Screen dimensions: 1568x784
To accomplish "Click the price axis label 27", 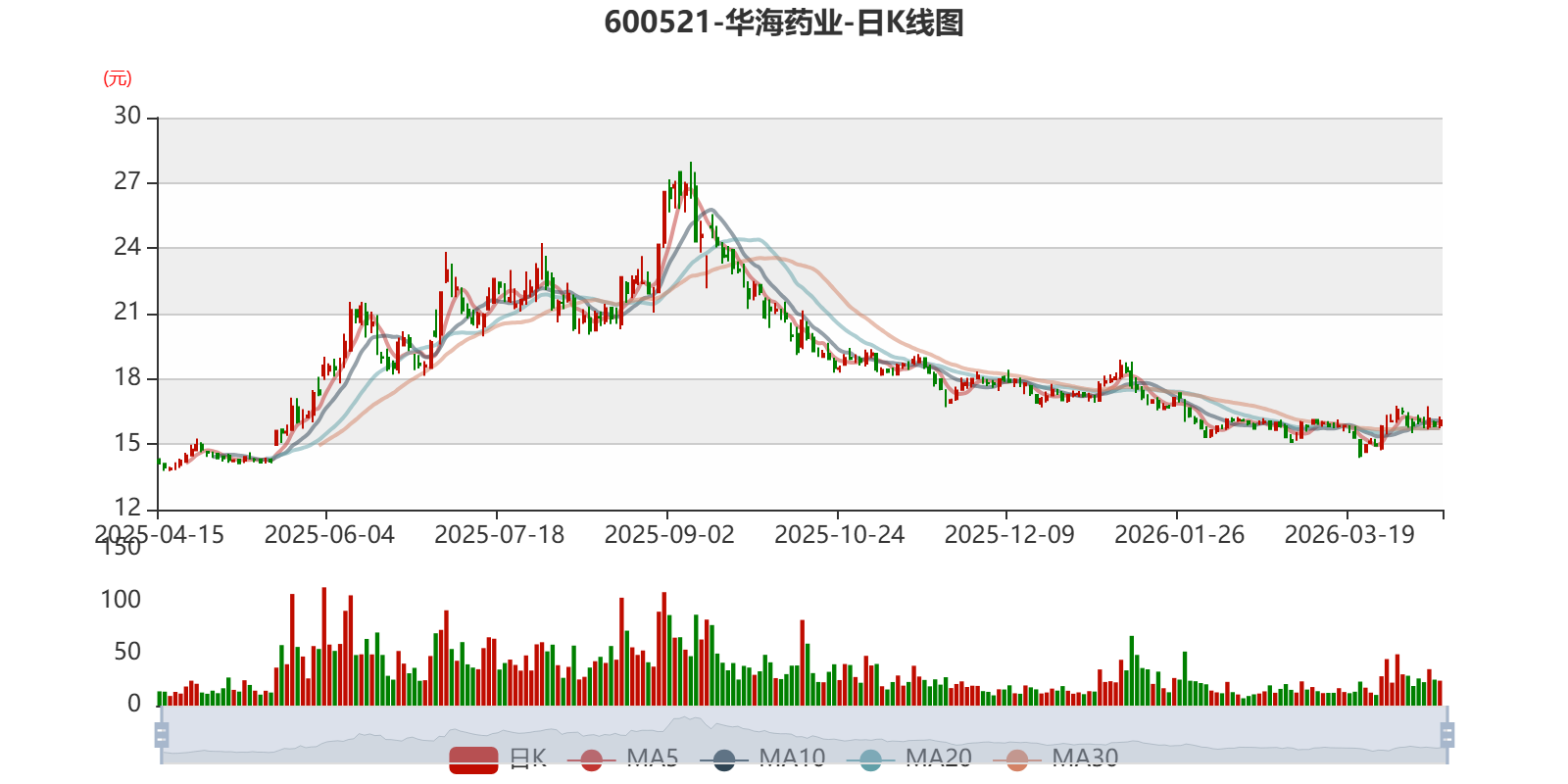I will click(127, 181).
